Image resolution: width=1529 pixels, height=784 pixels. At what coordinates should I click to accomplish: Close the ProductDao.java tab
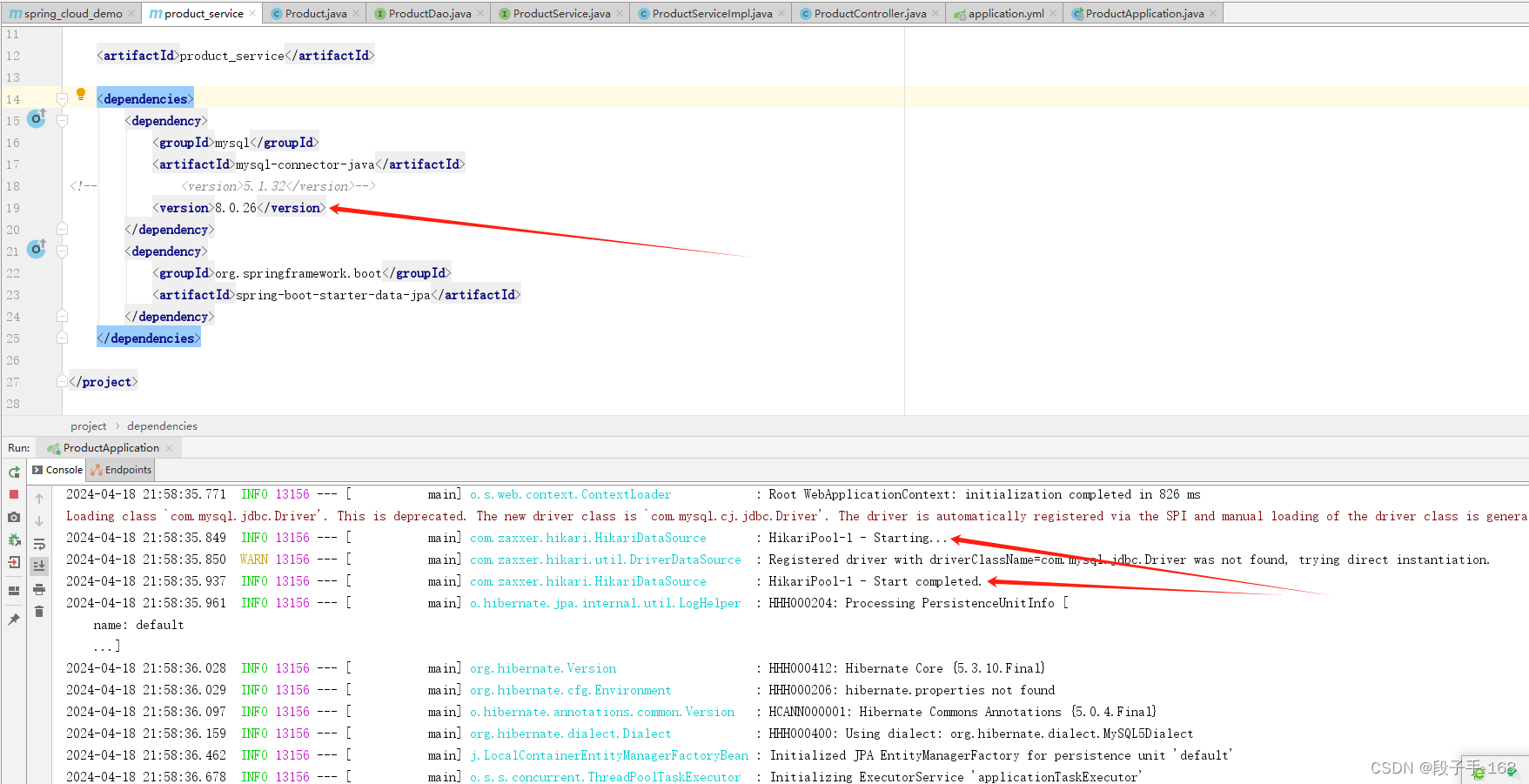(480, 13)
